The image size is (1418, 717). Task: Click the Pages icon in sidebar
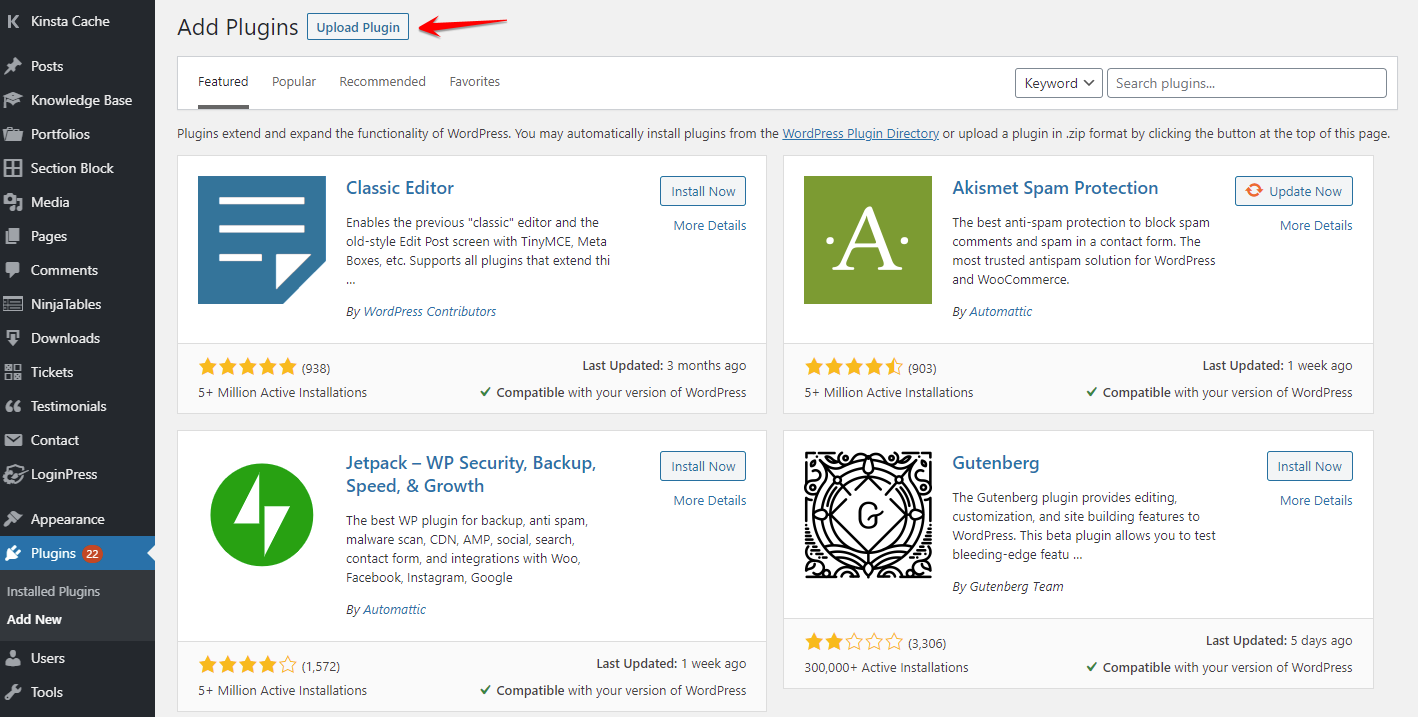13,236
